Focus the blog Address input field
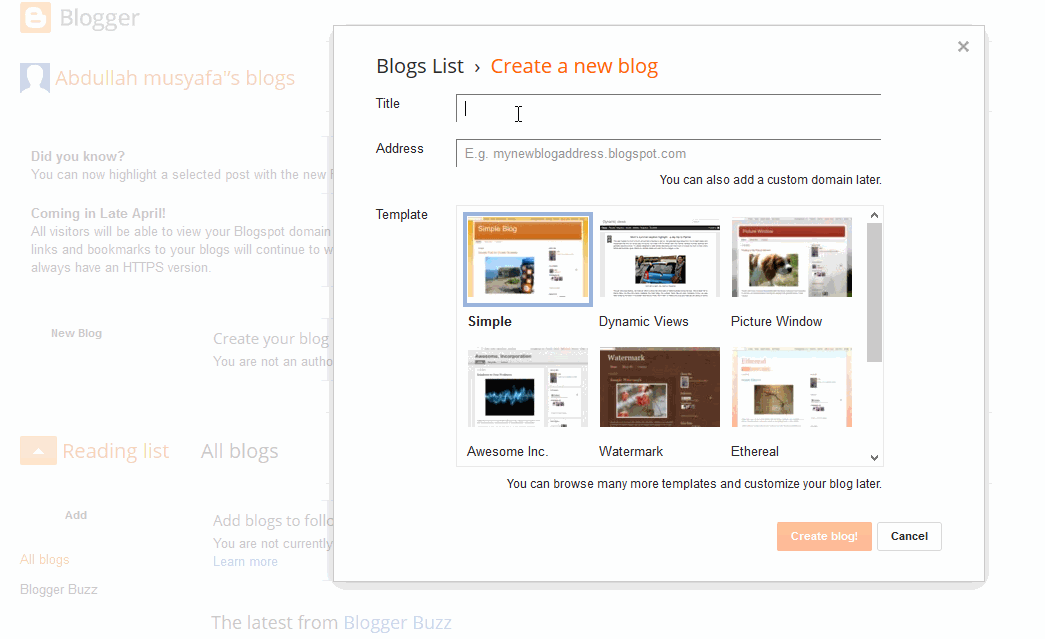 point(668,153)
